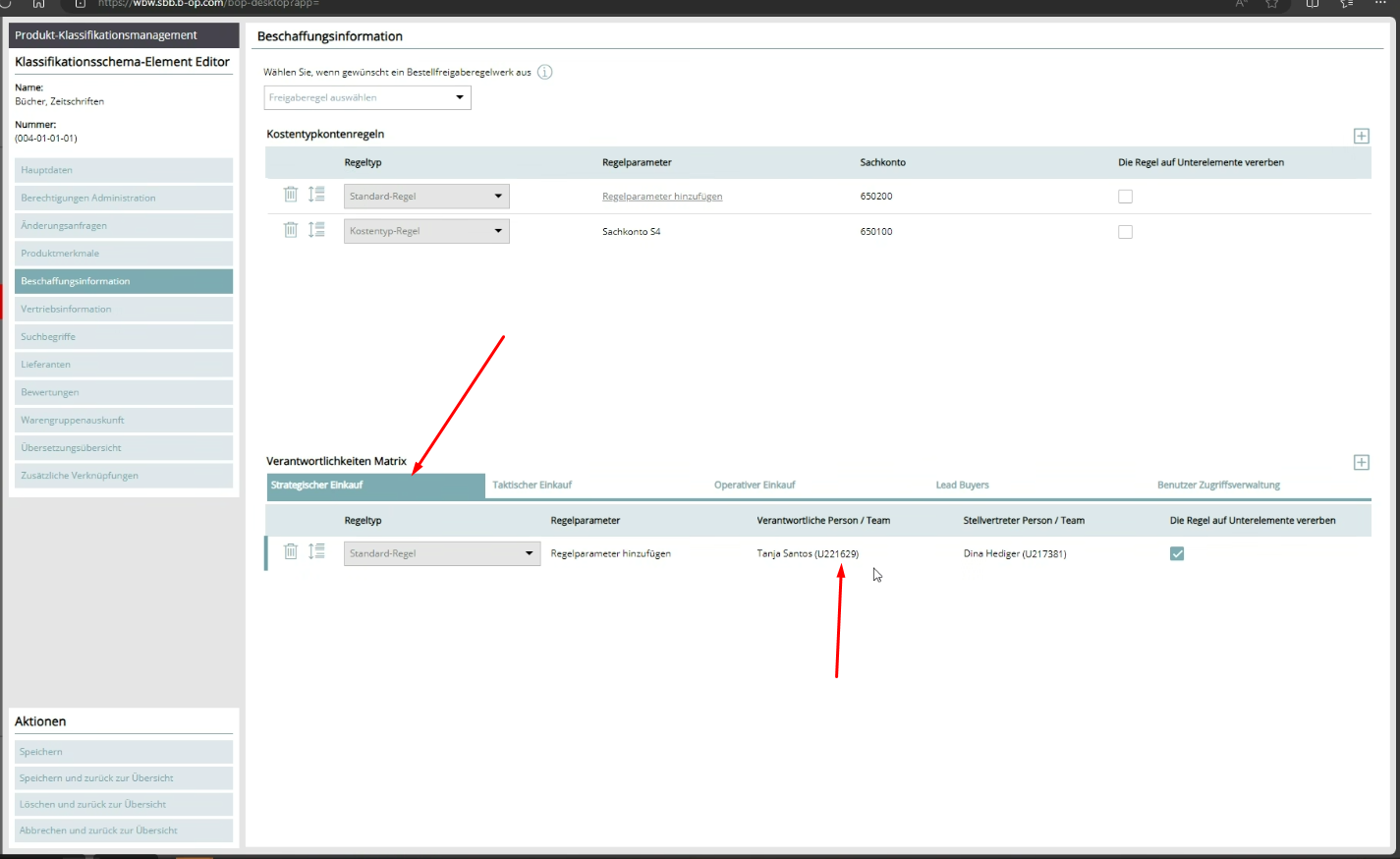Add new Kostentypkontenregeln rule with plus icon
This screenshot has width=1400, height=859.
coord(1361,137)
